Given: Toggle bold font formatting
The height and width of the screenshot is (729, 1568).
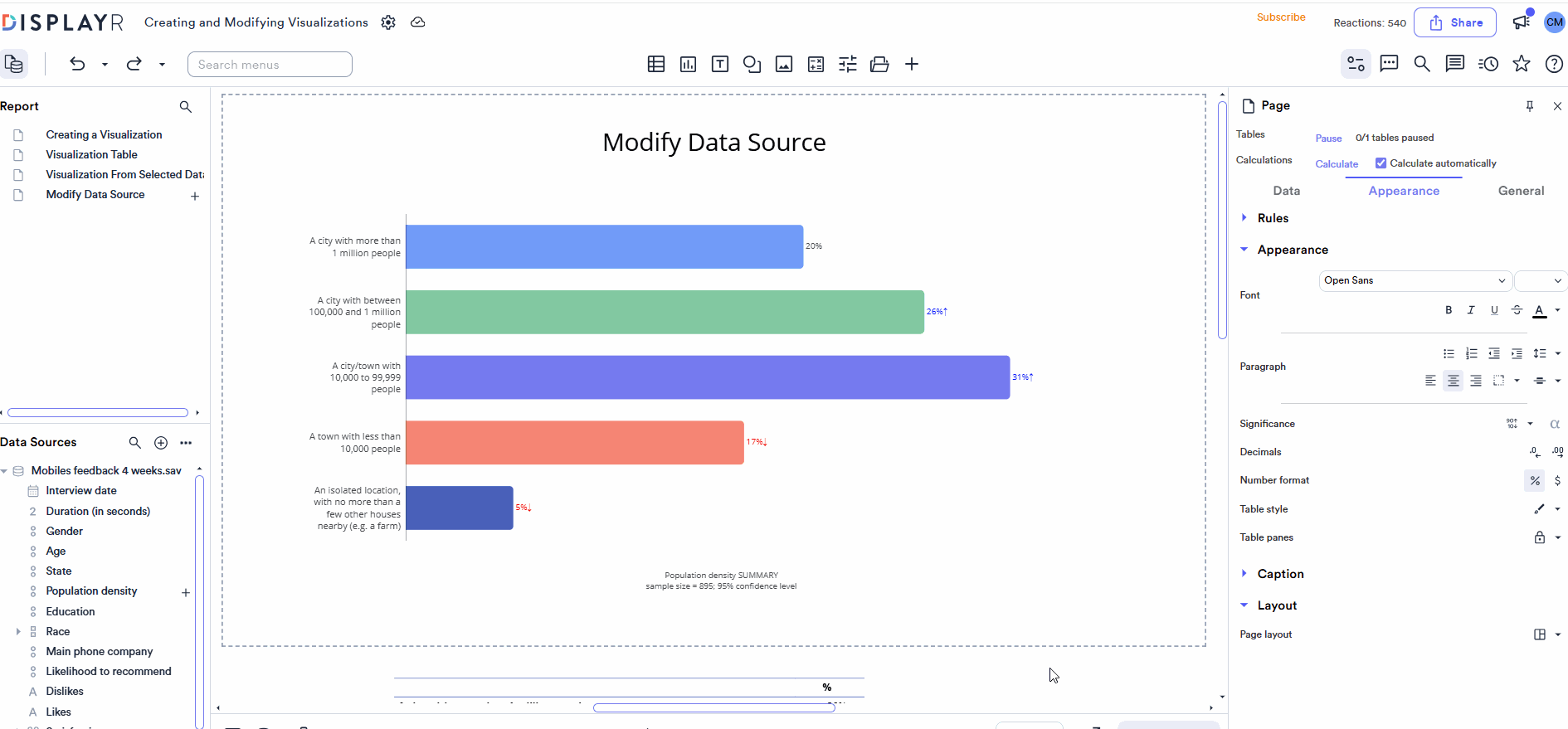Looking at the screenshot, I should [1449, 310].
